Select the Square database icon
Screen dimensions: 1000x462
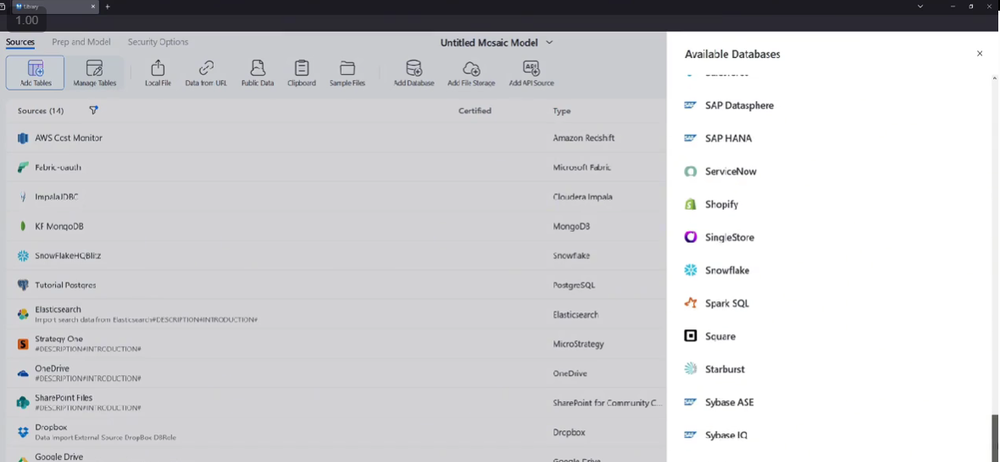(x=690, y=336)
